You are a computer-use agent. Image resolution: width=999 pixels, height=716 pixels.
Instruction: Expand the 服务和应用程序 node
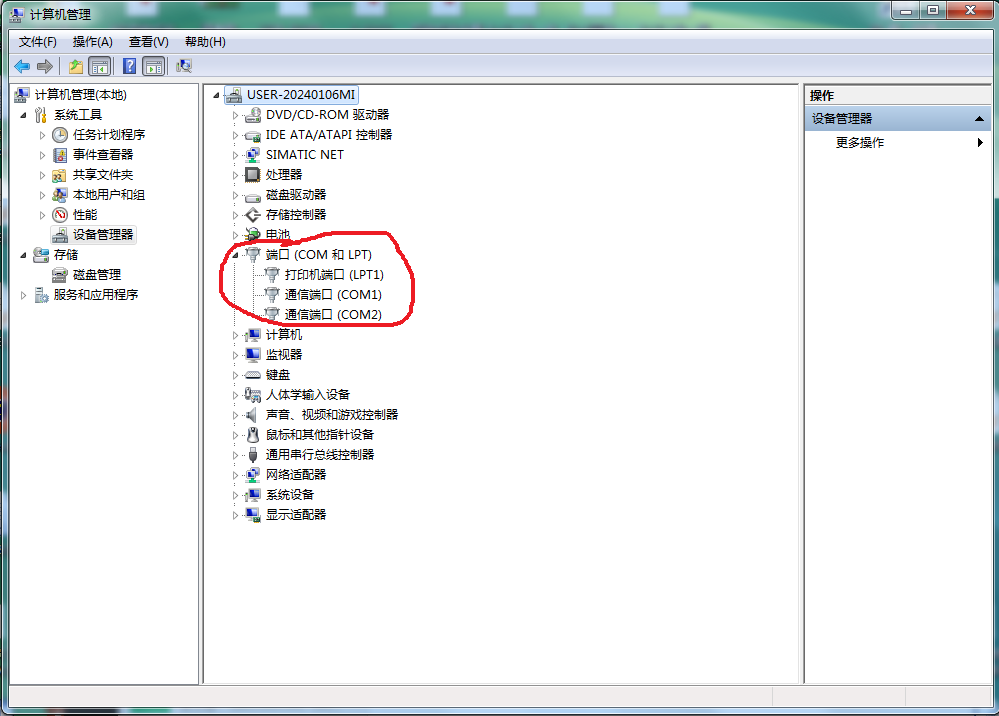click(23, 295)
